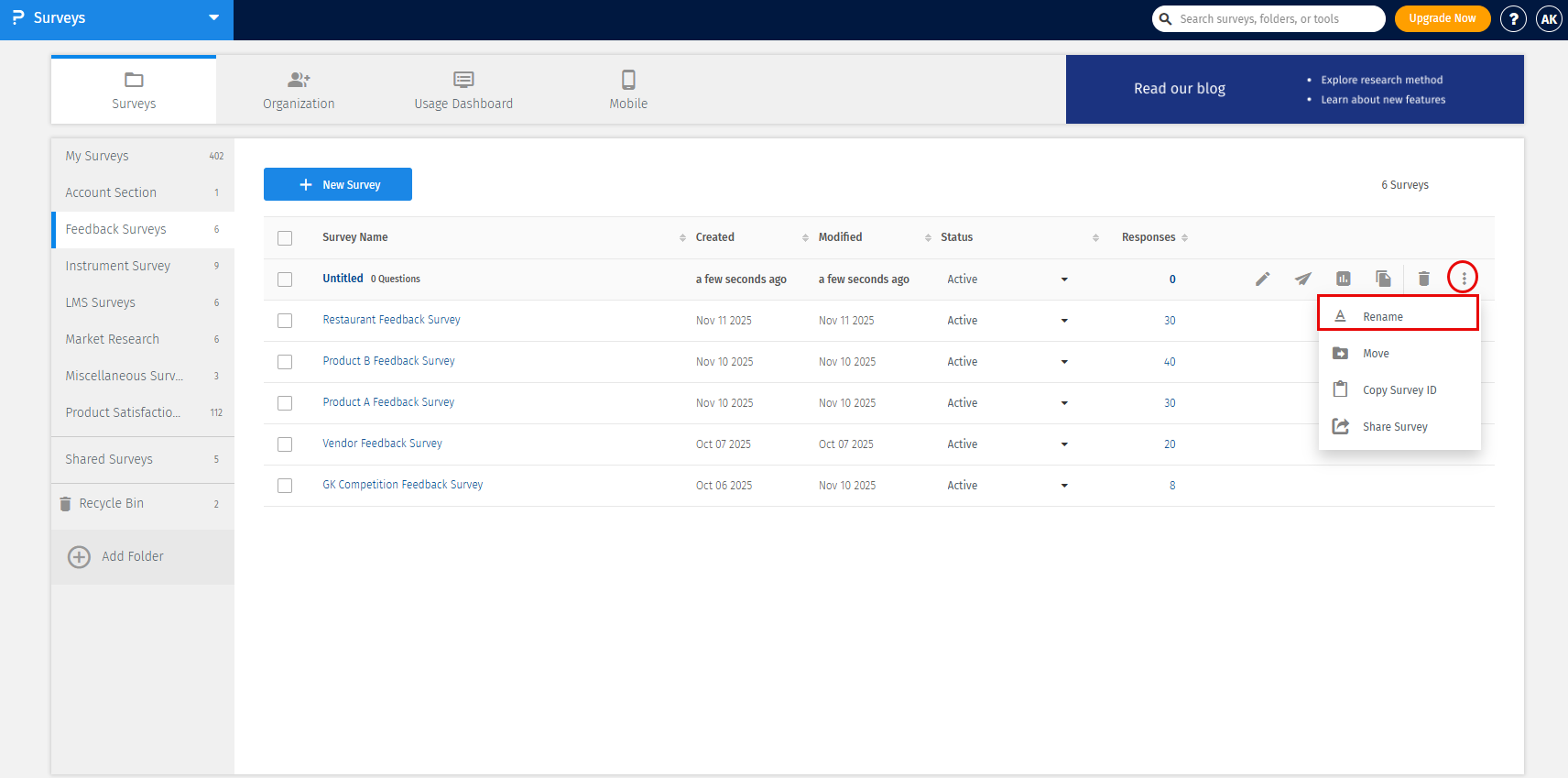The image size is (1568, 778).
Task: Open the analytics chart icon for Untitled
Action: tap(1343, 279)
